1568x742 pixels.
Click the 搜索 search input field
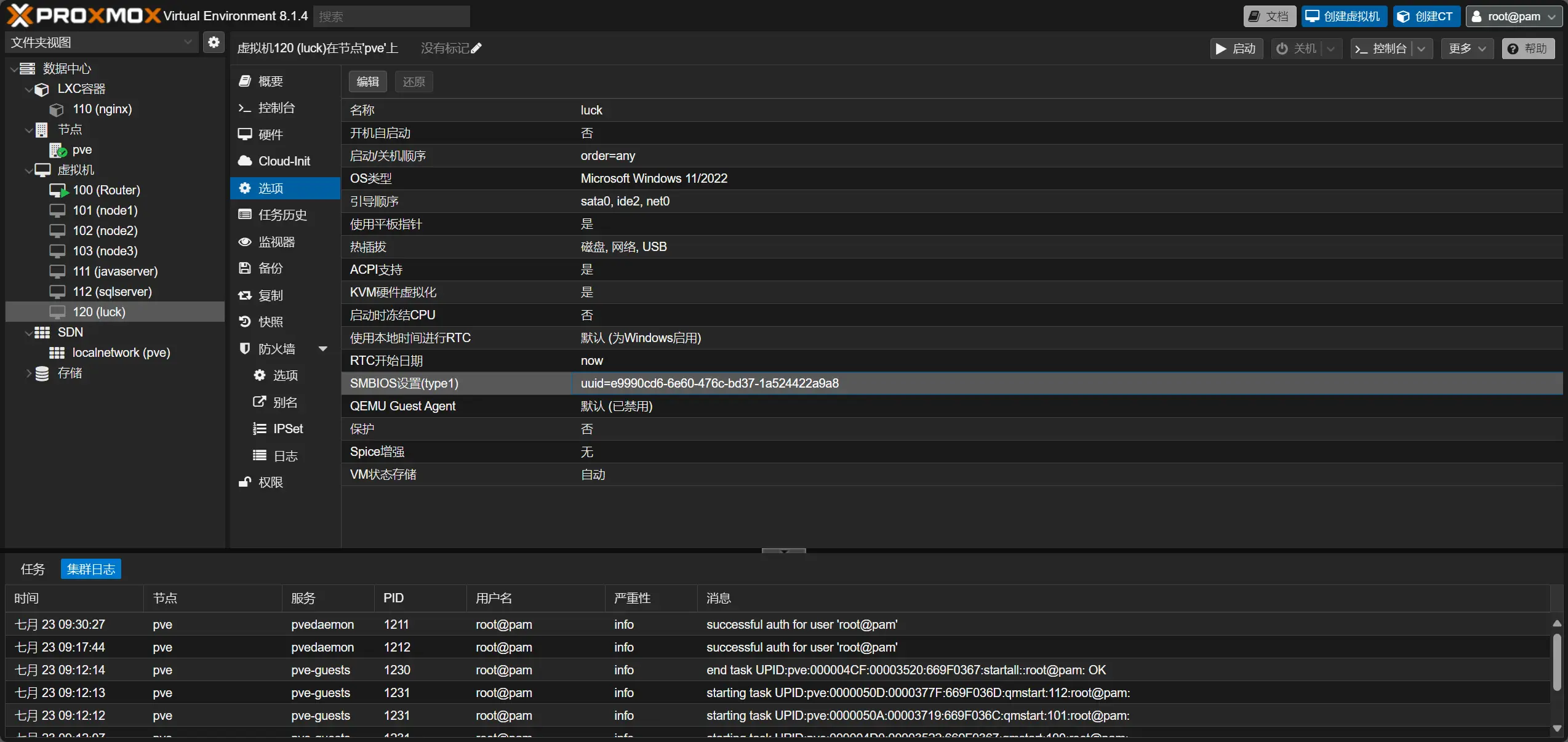pos(391,17)
